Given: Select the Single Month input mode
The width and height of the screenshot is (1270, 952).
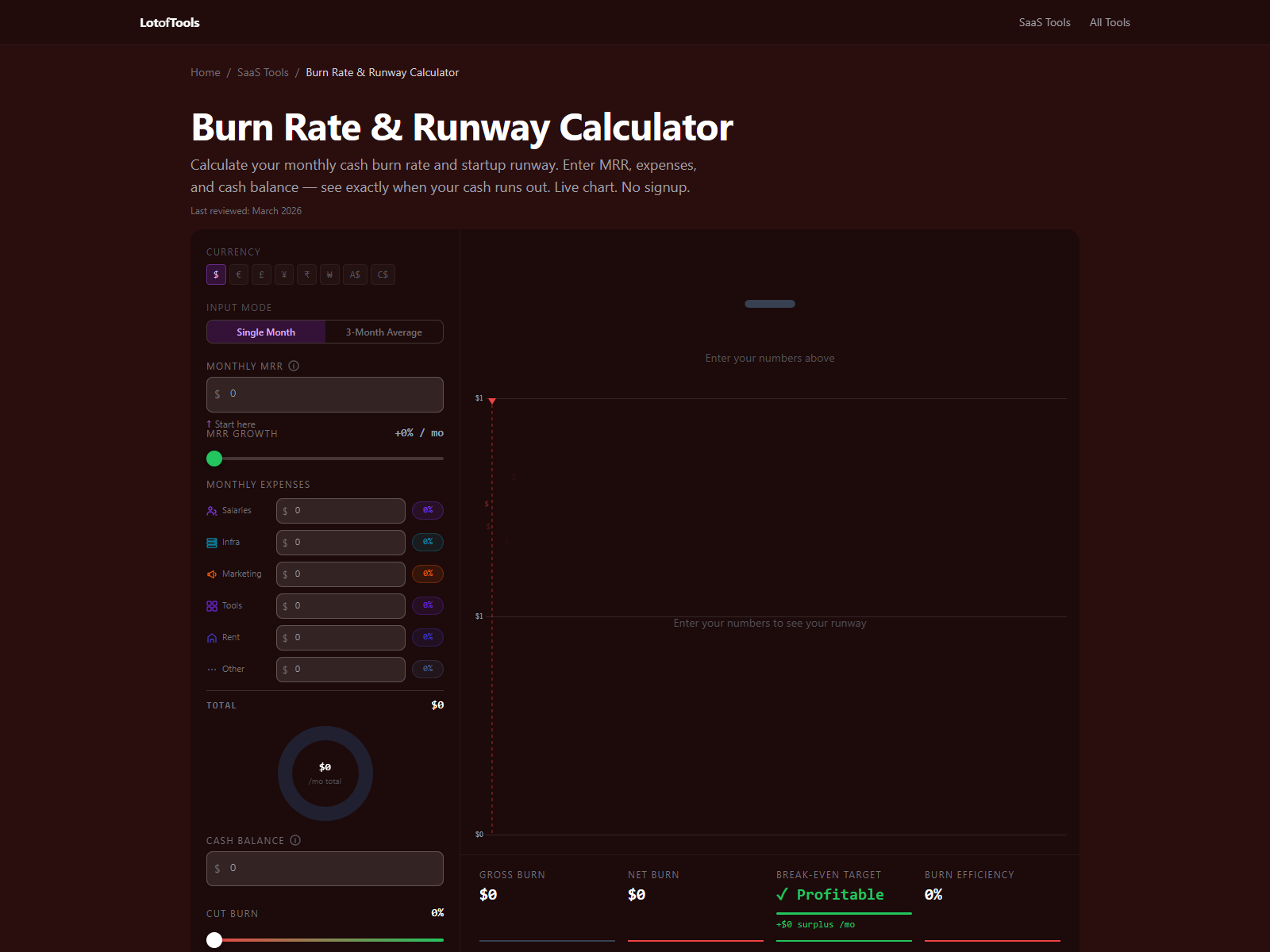Looking at the screenshot, I should (x=266, y=332).
